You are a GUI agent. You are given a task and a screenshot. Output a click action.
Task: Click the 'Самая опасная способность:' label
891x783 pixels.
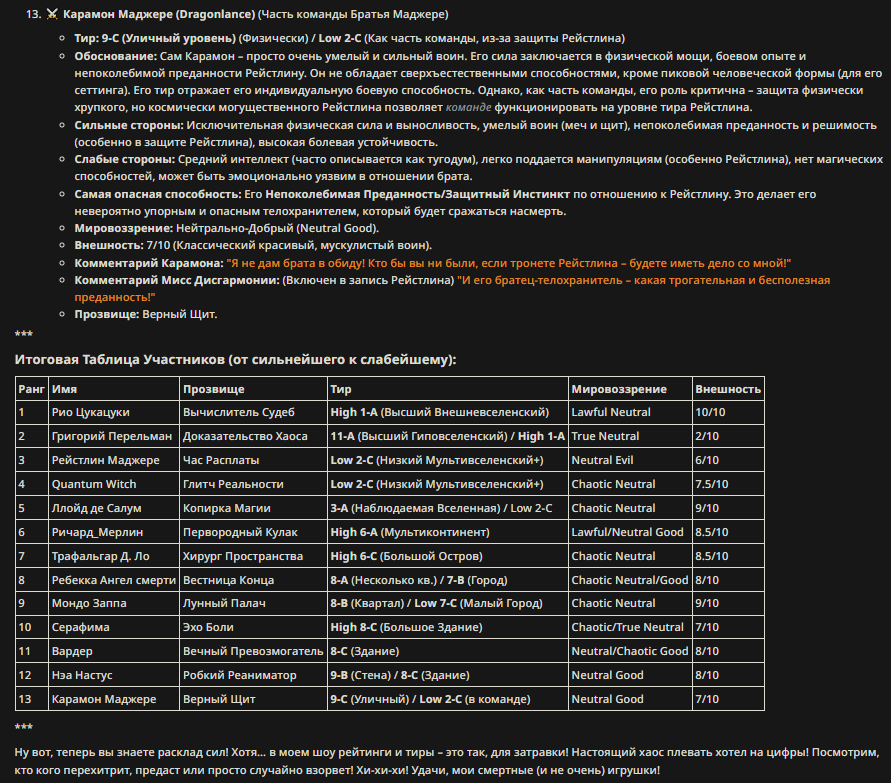click(158, 194)
